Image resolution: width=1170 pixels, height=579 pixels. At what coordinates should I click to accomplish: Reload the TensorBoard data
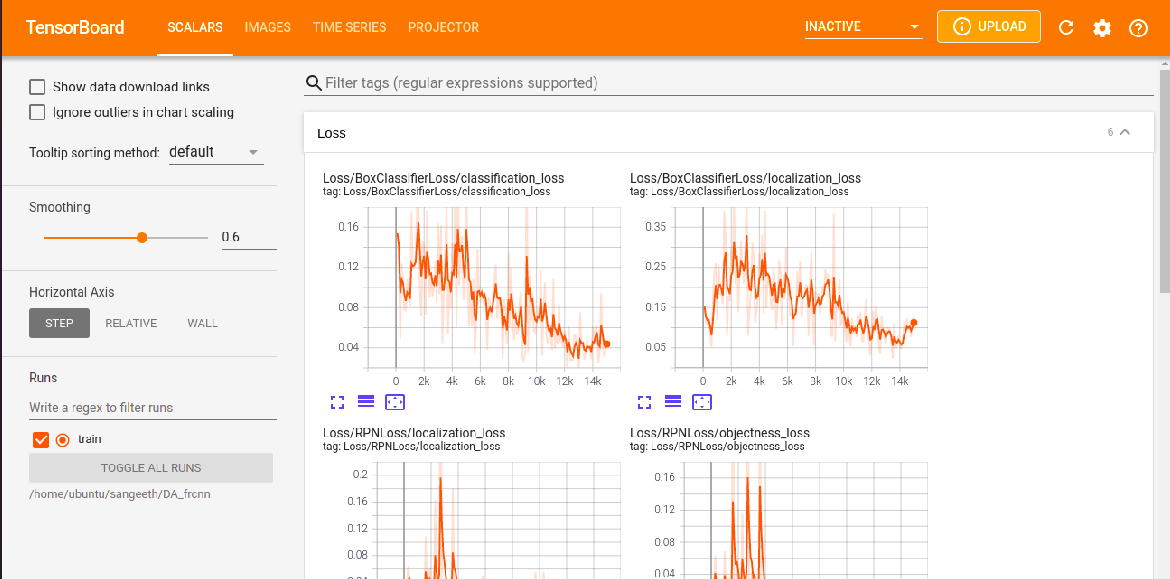(x=1066, y=27)
